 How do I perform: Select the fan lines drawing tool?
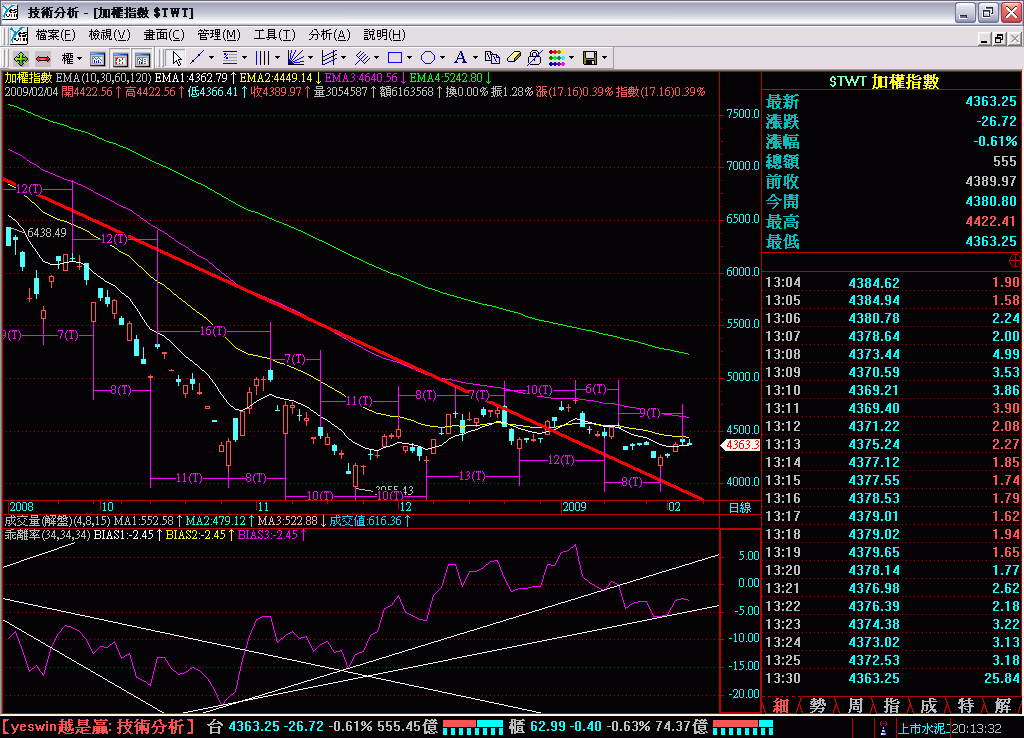click(x=296, y=59)
